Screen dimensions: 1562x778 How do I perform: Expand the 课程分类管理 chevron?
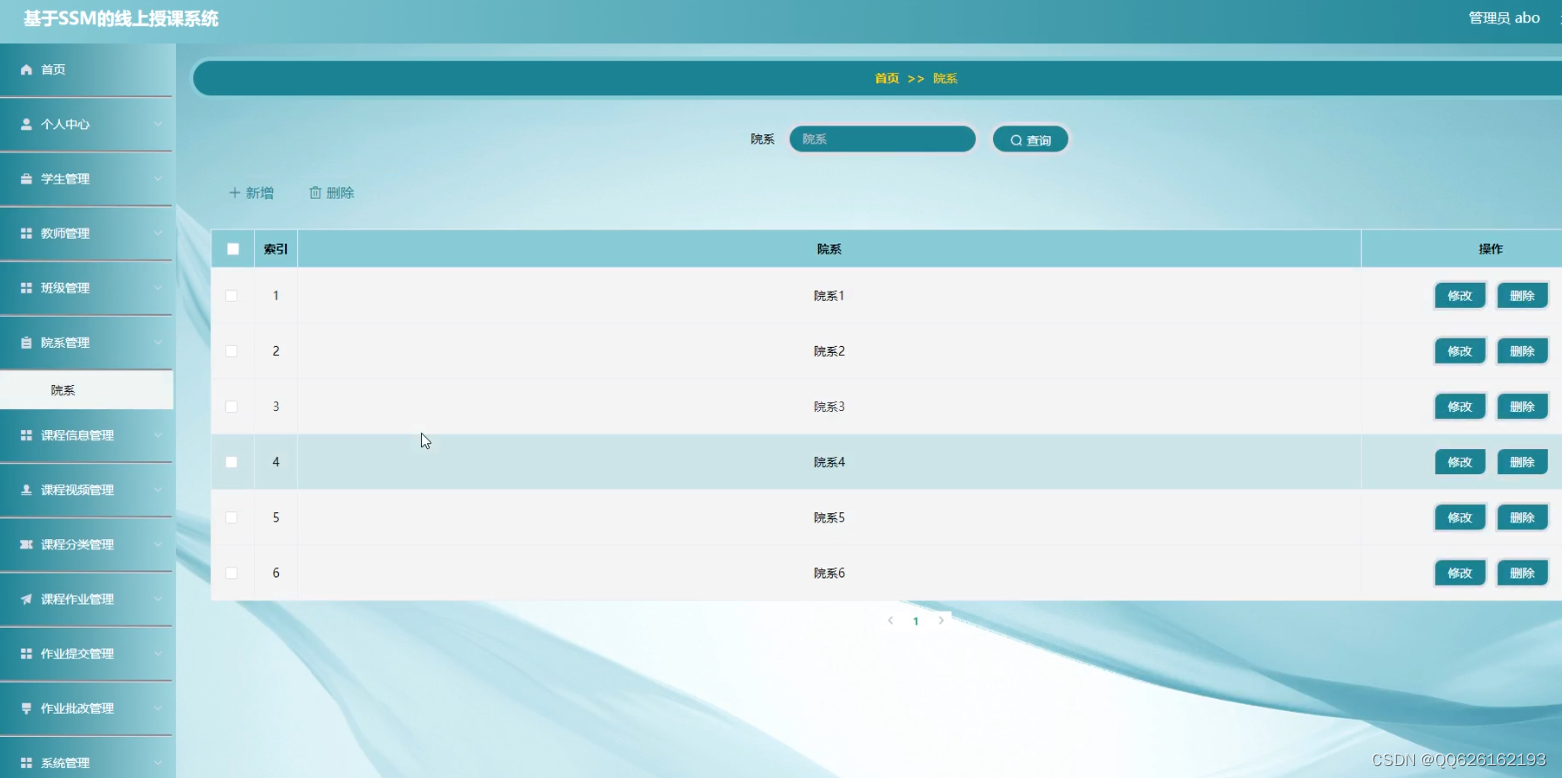[x=158, y=544]
